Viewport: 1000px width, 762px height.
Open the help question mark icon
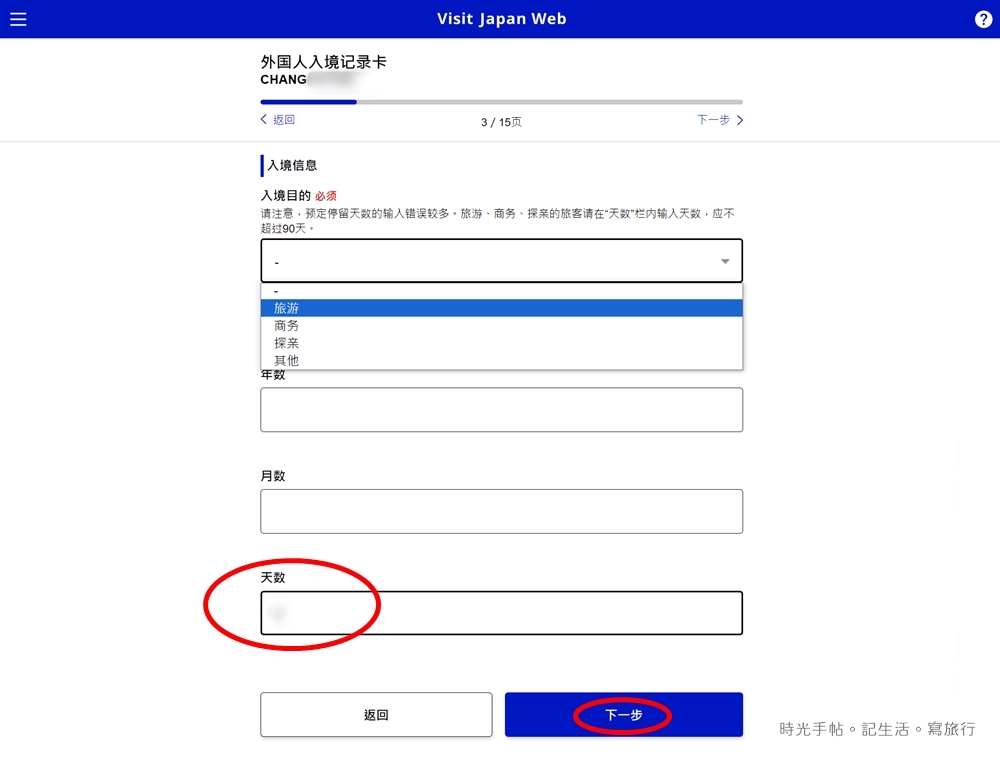983,19
